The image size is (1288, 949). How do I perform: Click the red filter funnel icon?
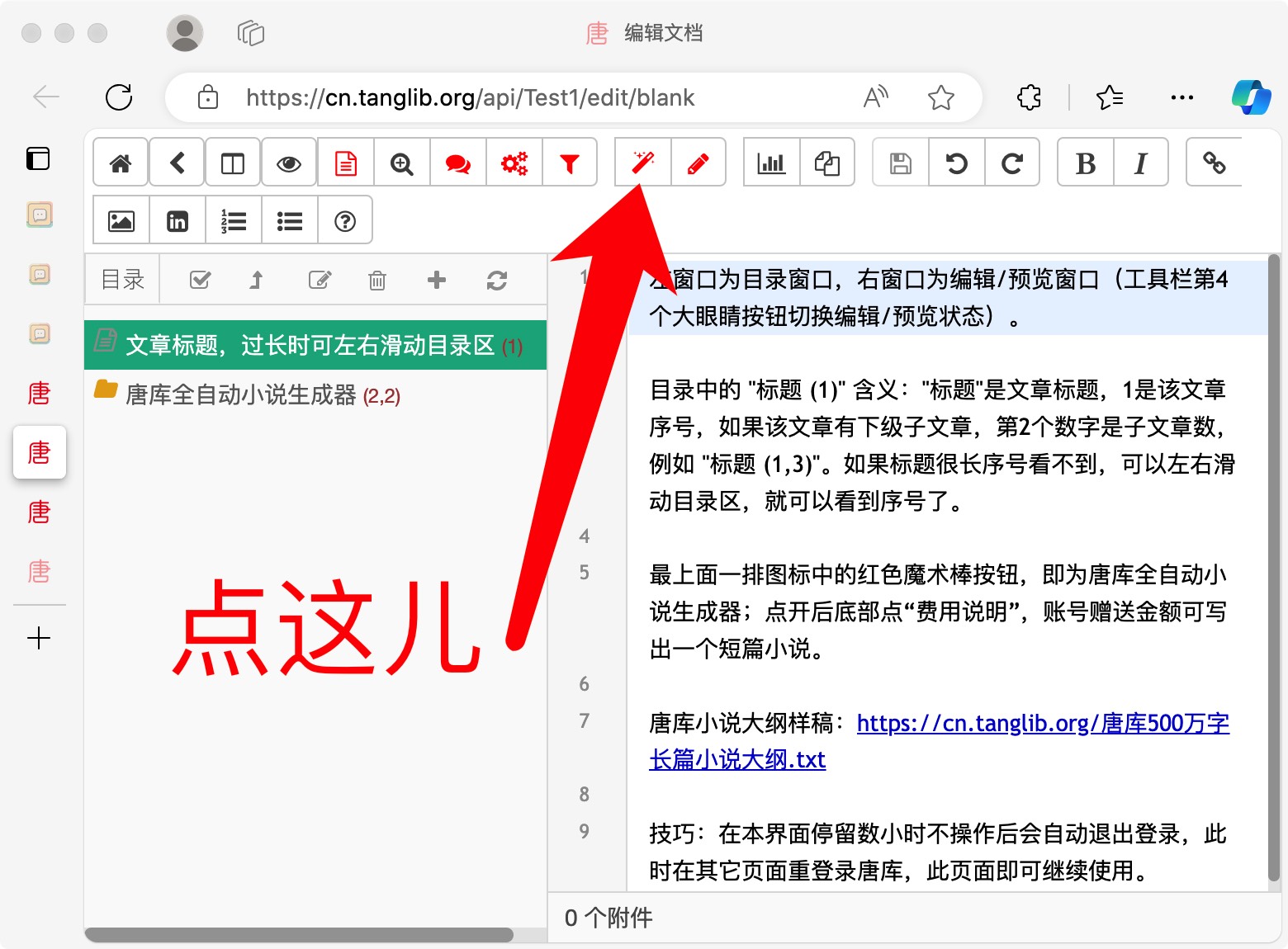tap(570, 163)
